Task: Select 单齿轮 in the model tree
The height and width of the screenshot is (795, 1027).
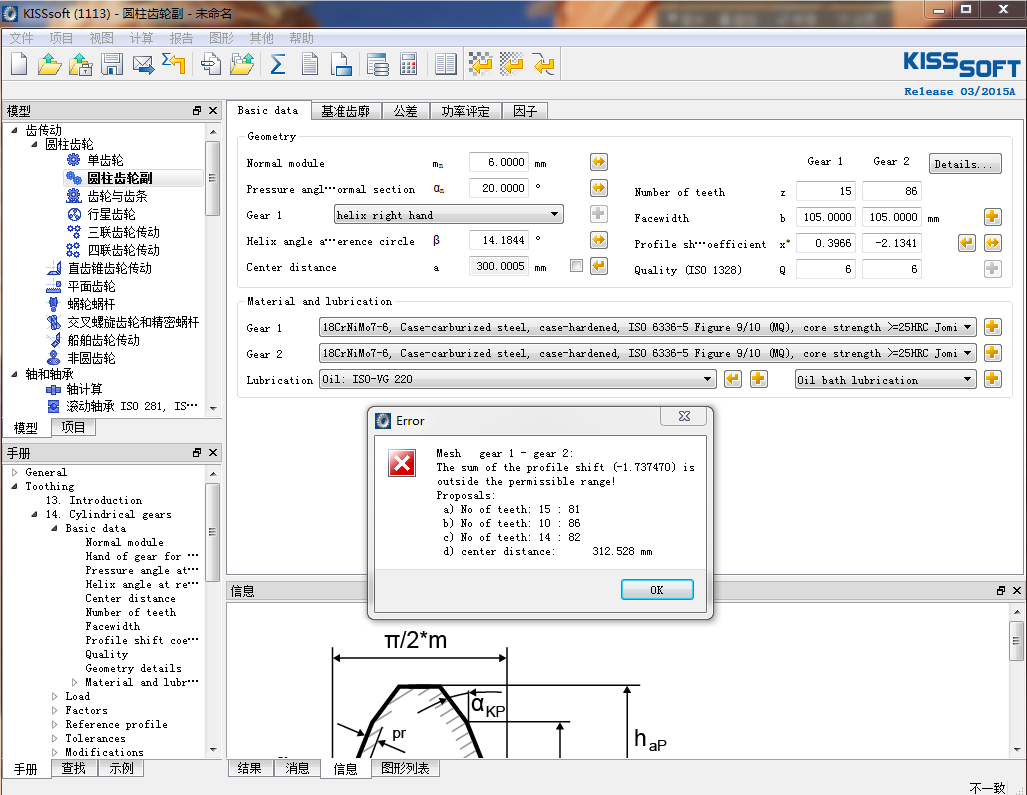Action: click(105, 160)
